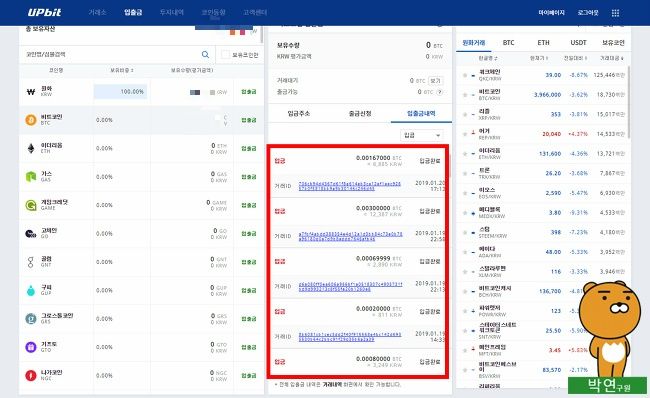Open the apps grid icon in header

click(615, 13)
